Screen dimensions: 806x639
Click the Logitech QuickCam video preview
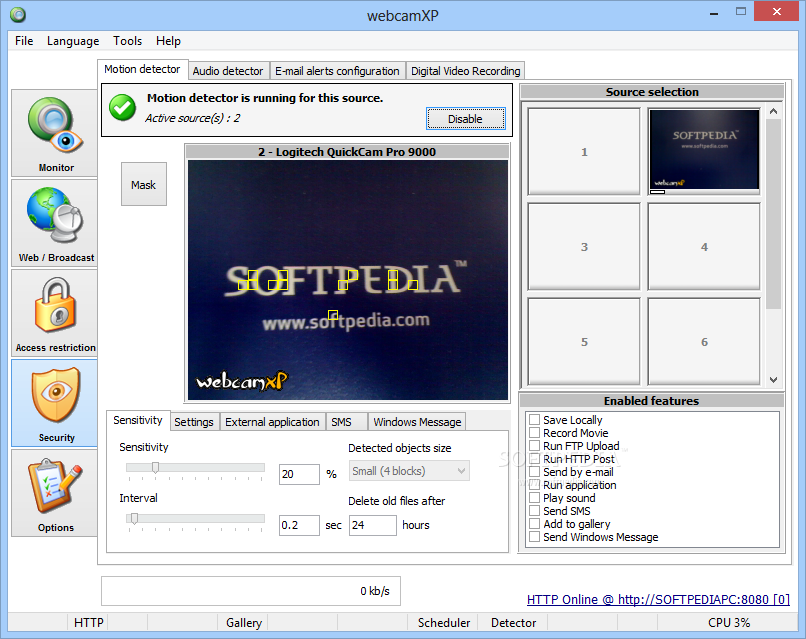[348, 280]
